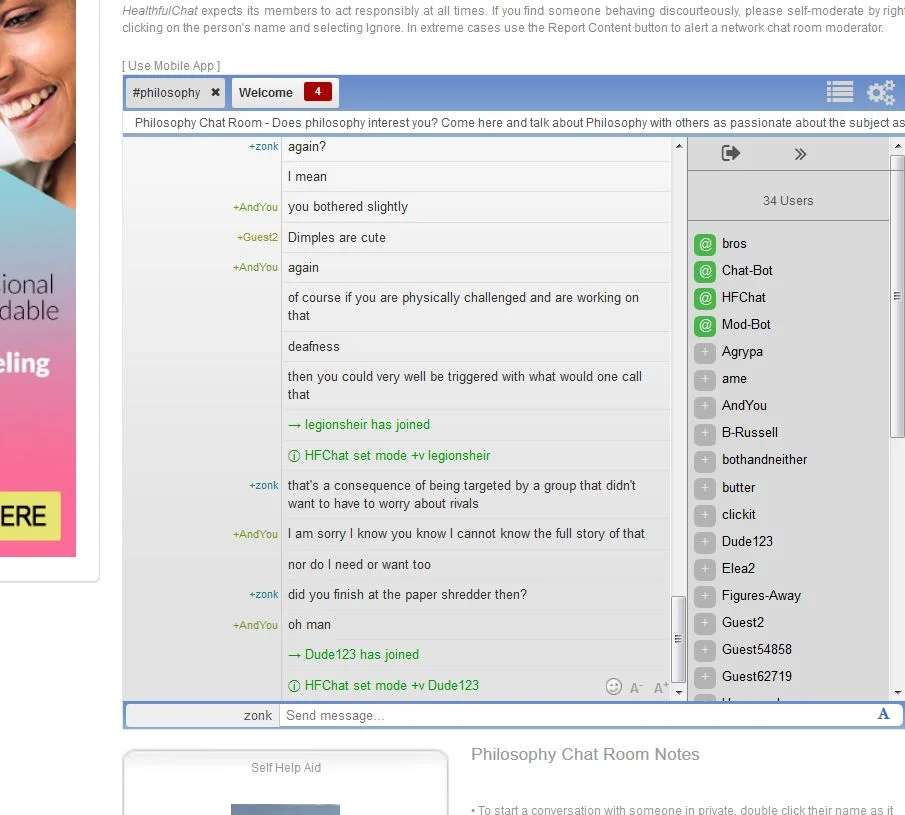Select user AndYou in user list
Viewport: 905px width, 815px height.
[744, 406]
